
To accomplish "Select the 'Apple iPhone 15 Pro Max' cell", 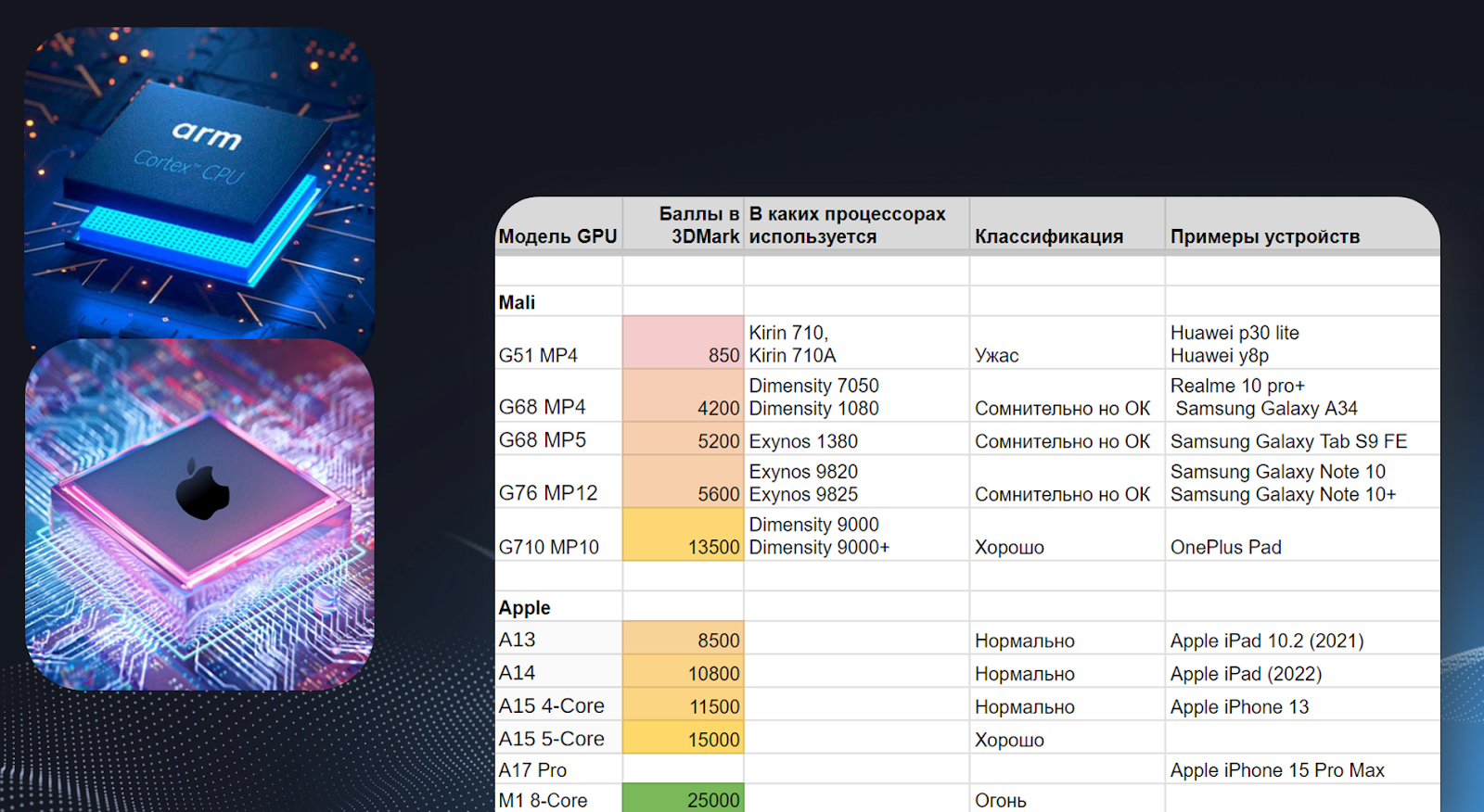I will [1302, 769].
